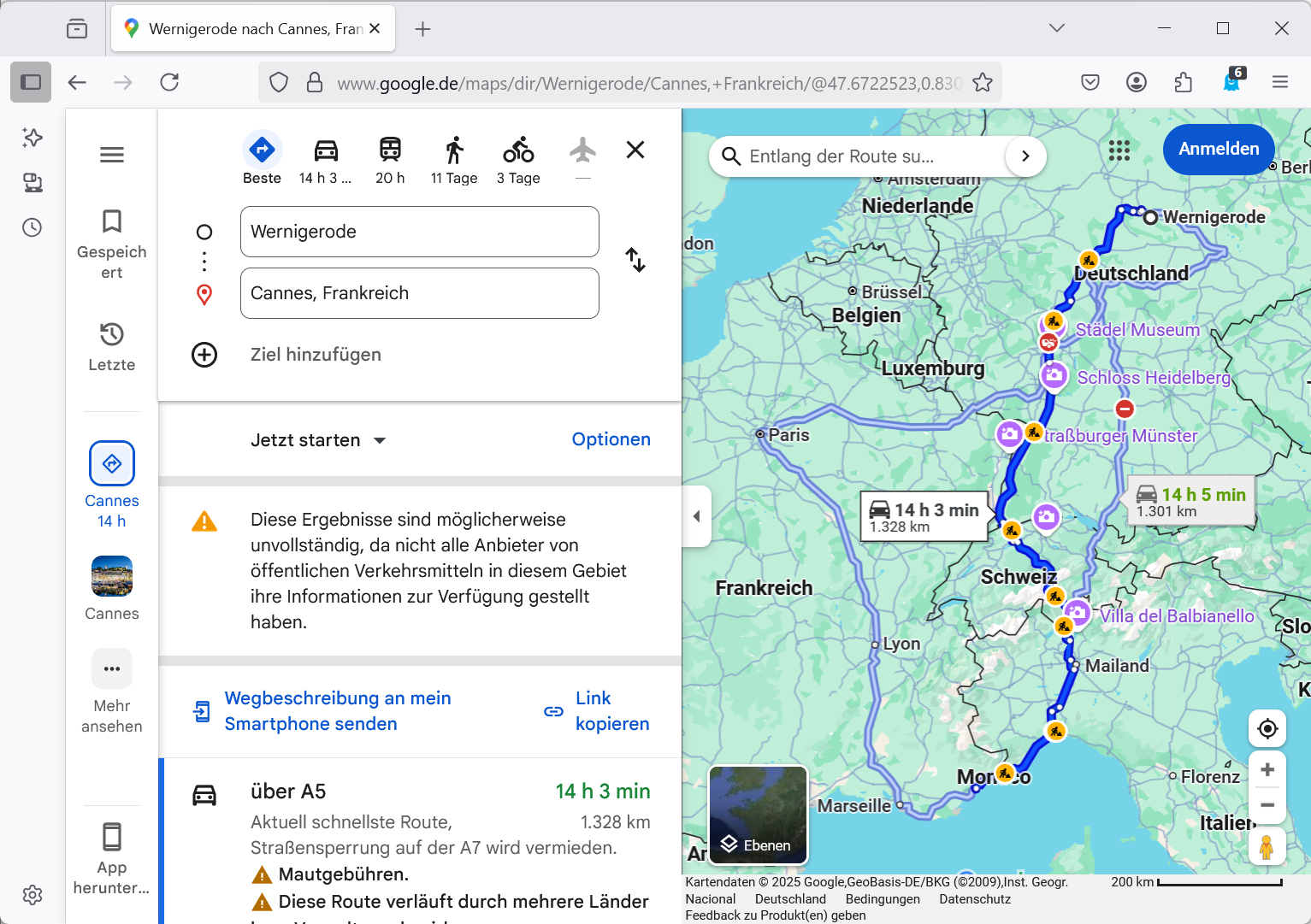Open route Optionen
This screenshot has width=1311, height=924.
tap(611, 439)
